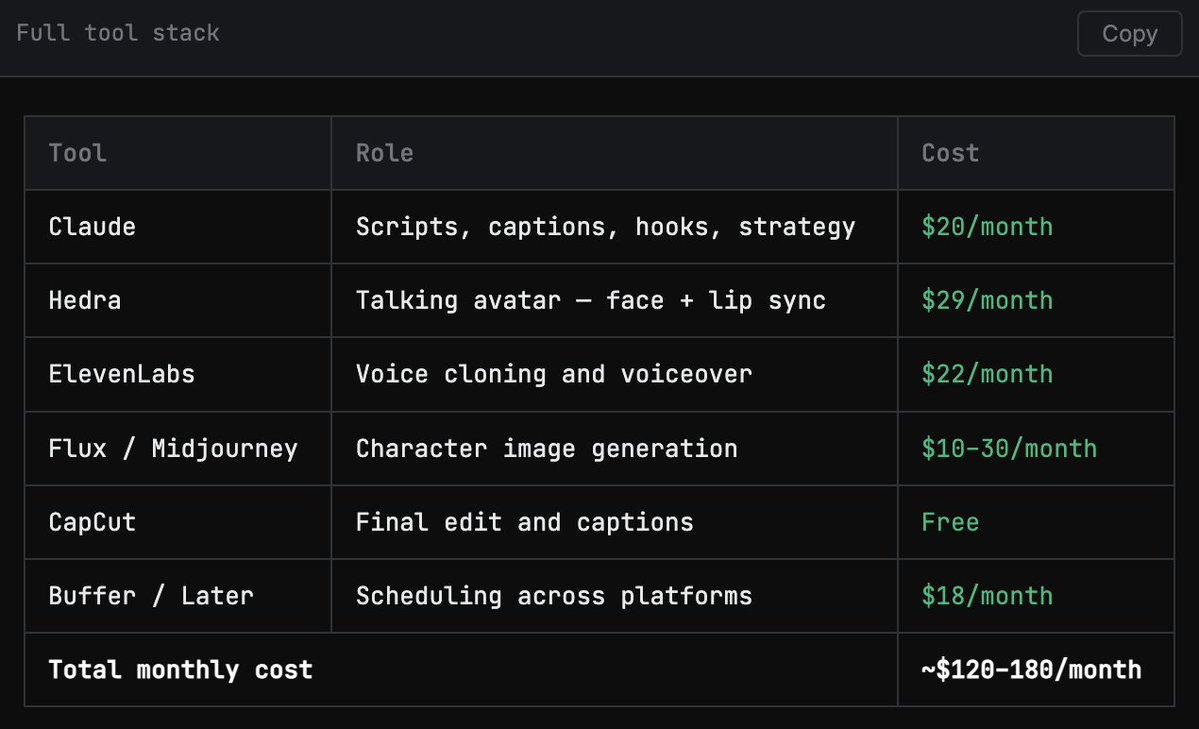This screenshot has height=729, width=1199.
Task: Click the '$18/month' cost value
Action: [x=987, y=596]
